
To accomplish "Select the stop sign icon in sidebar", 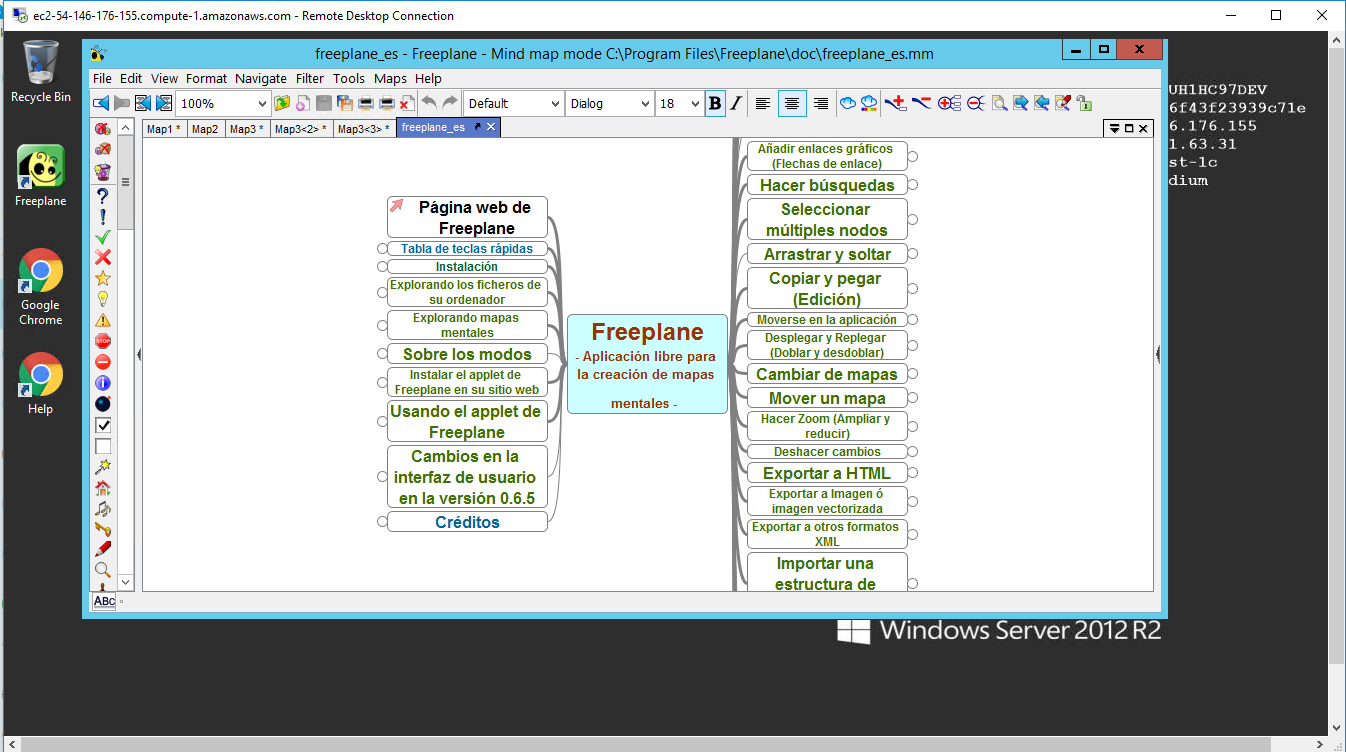I will [102, 341].
